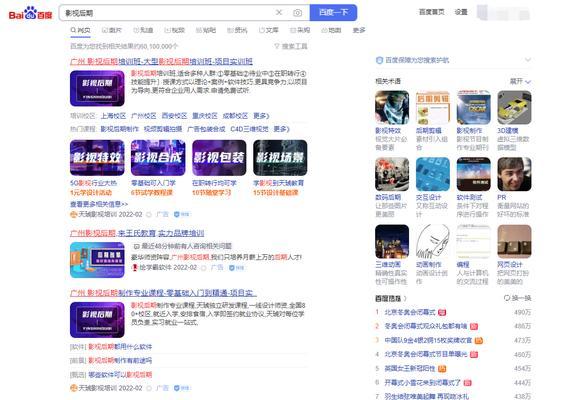
Task: Open the 更多 tab menu
Action: click(x=359, y=30)
